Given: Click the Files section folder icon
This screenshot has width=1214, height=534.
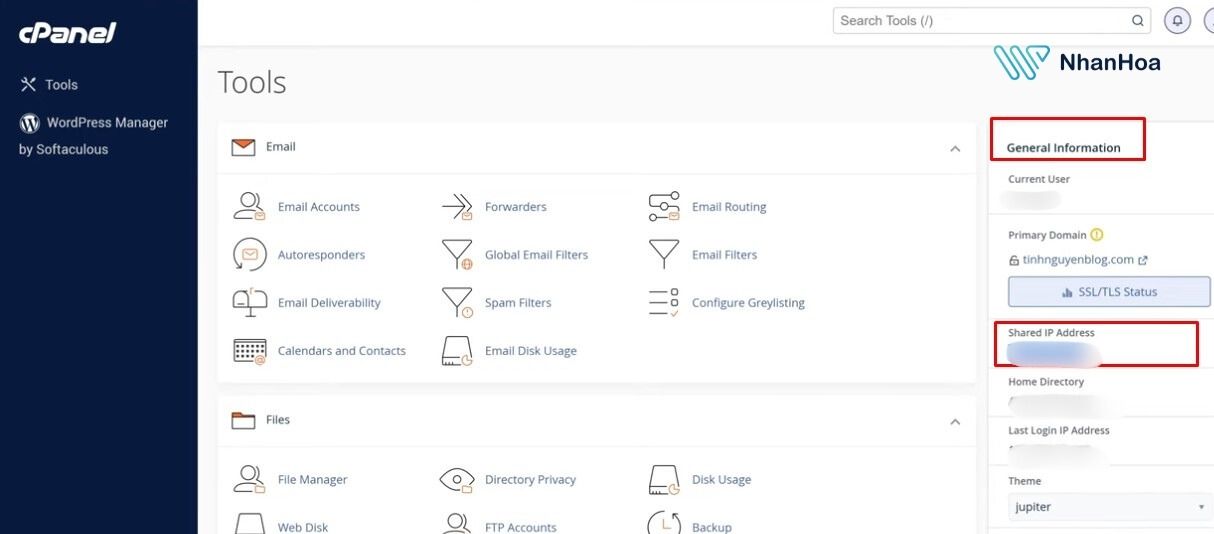Looking at the screenshot, I should coord(243,420).
